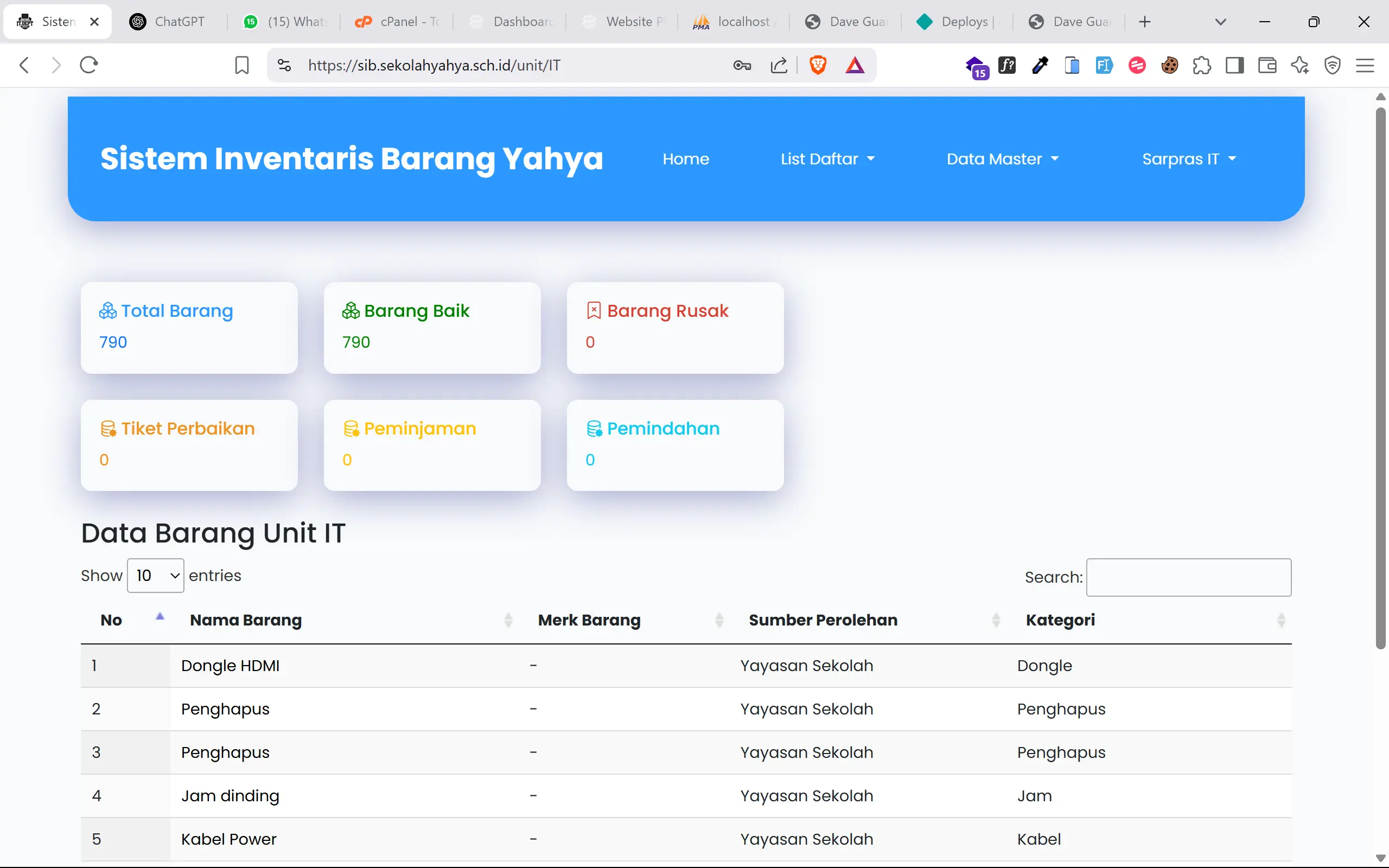Switch to the localhost phpMyAdmin tab
This screenshot has width=1389, height=868.
[734, 22]
